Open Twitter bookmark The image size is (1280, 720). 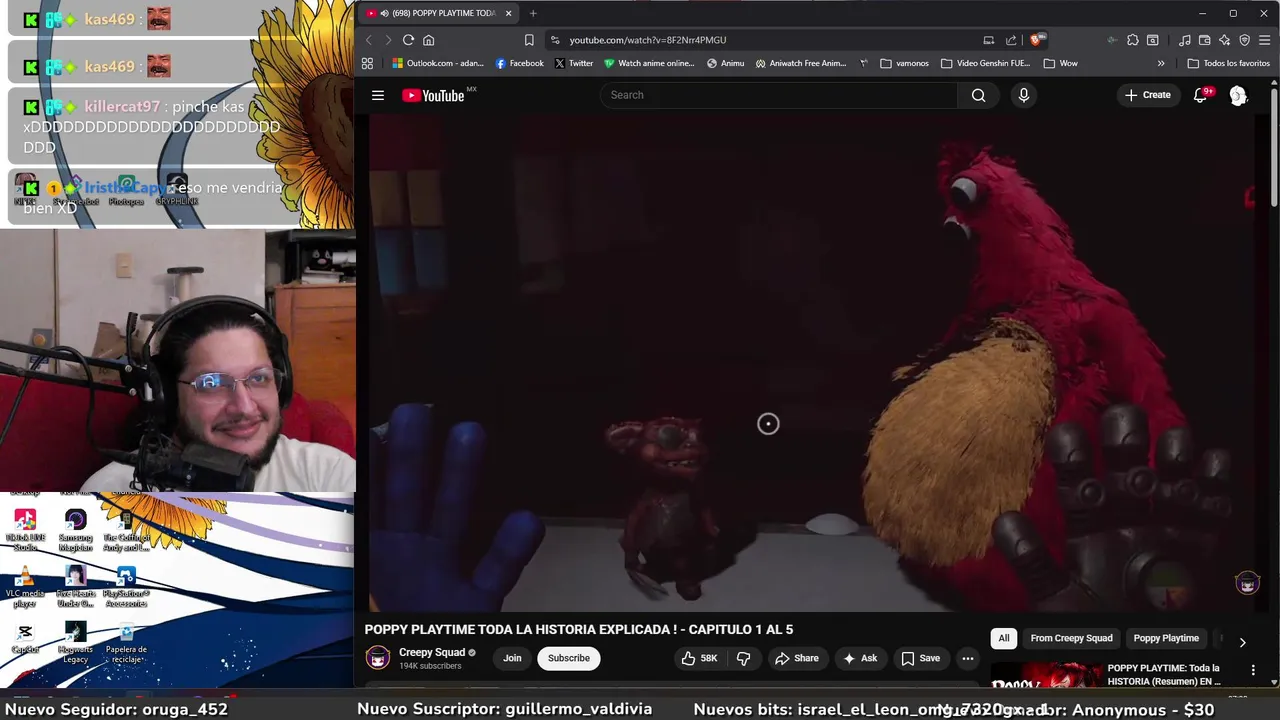(574, 63)
